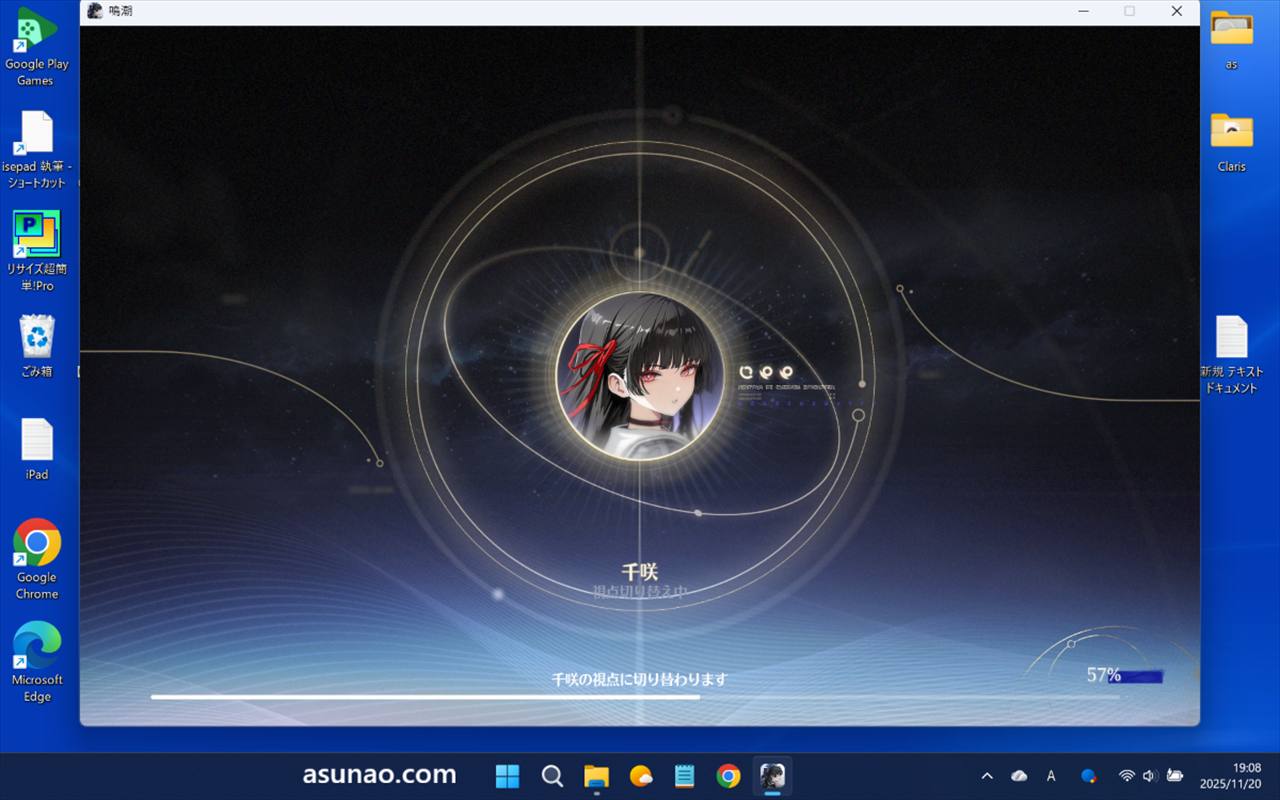Image resolution: width=1280 pixels, height=800 pixels.
Task: Click the weather icon in taskbar
Action: (641, 776)
